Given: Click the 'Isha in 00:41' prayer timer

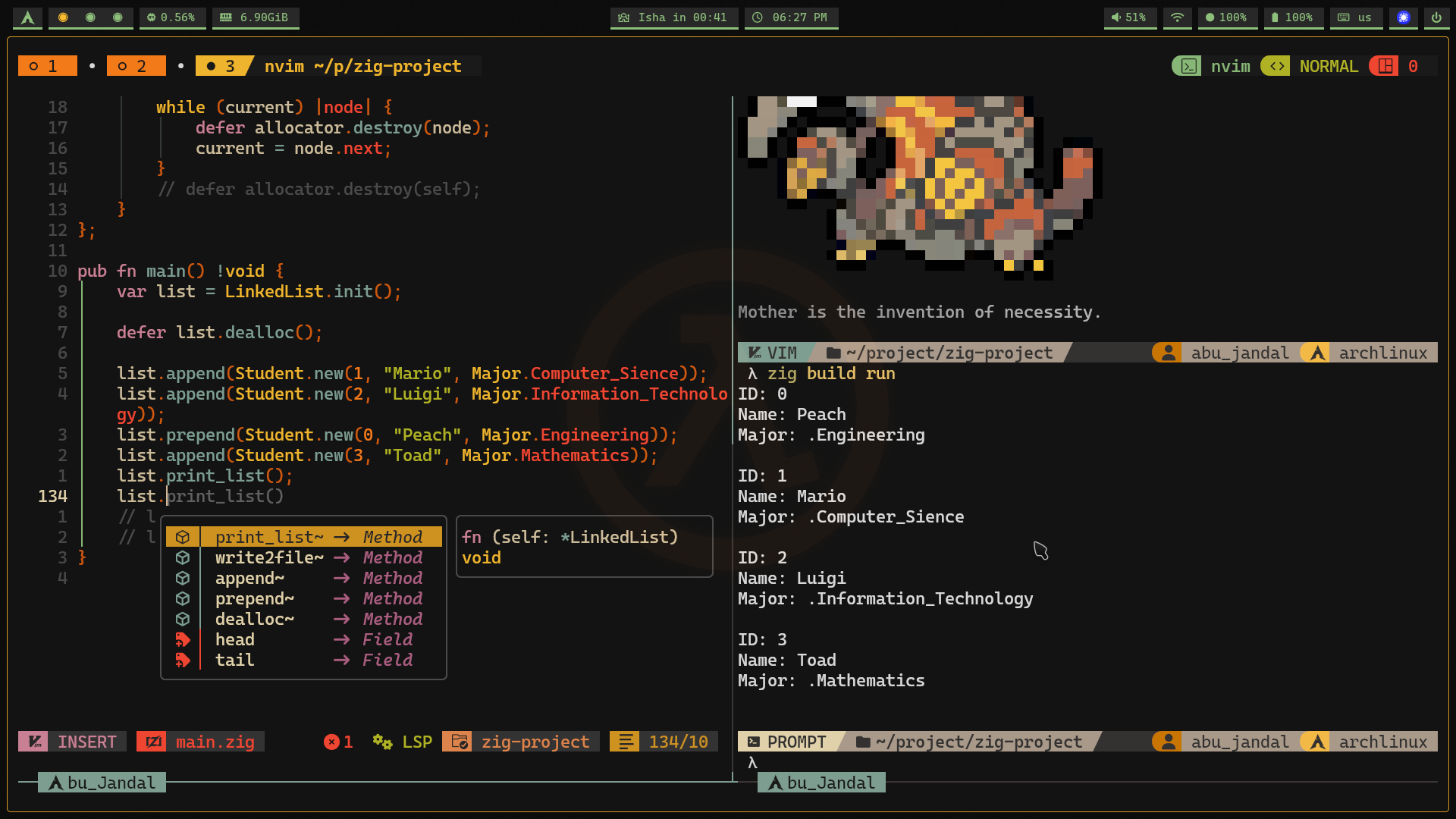Looking at the screenshot, I should (673, 18).
